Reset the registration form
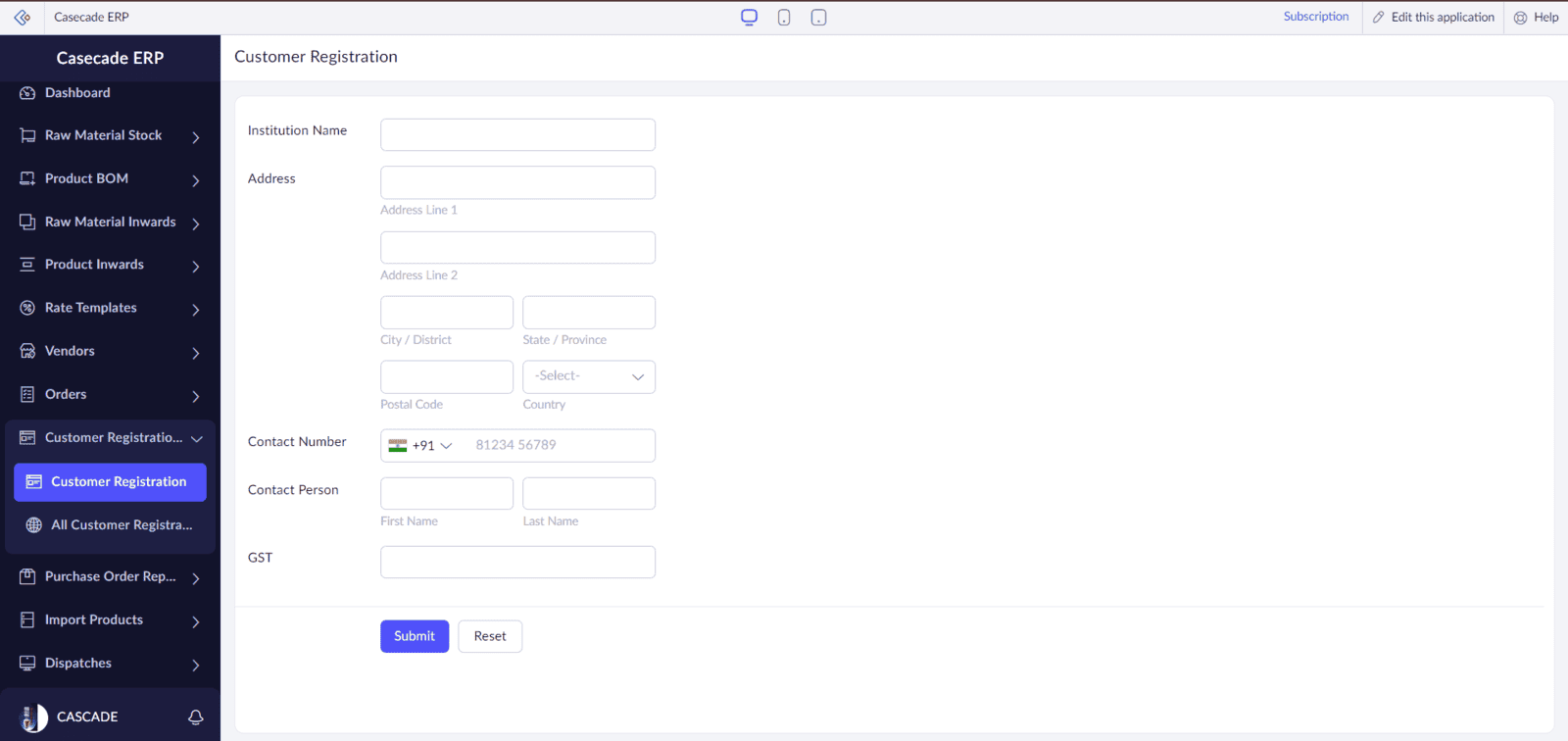Screen dimensions: 1568x741 pos(490,636)
